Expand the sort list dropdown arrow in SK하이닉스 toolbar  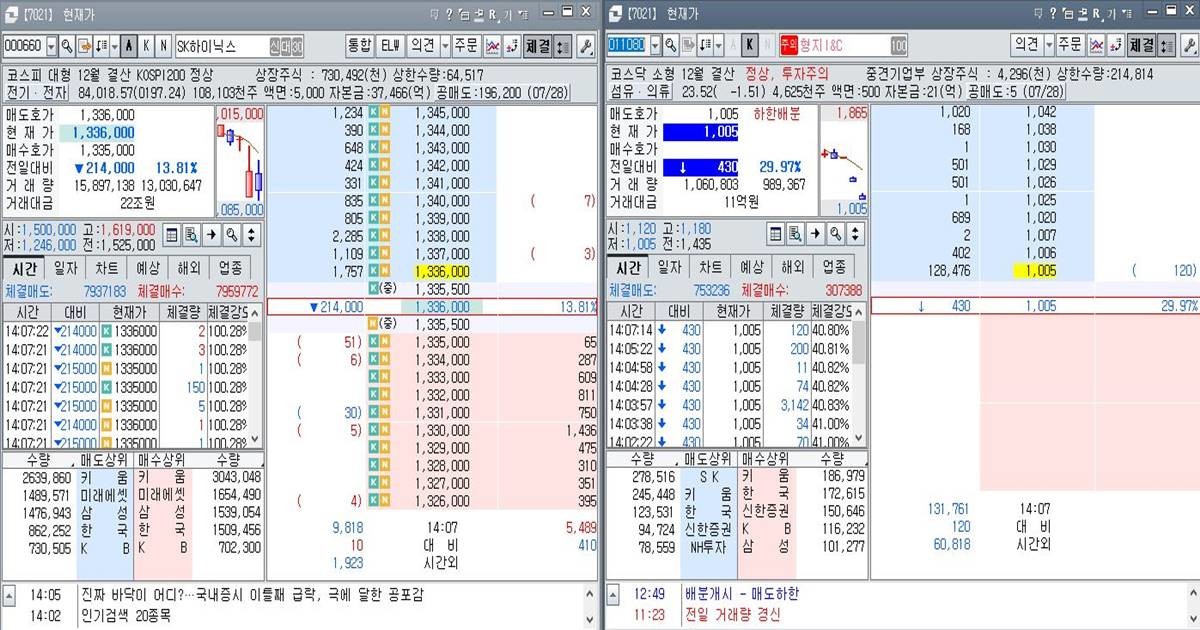click(115, 46)
